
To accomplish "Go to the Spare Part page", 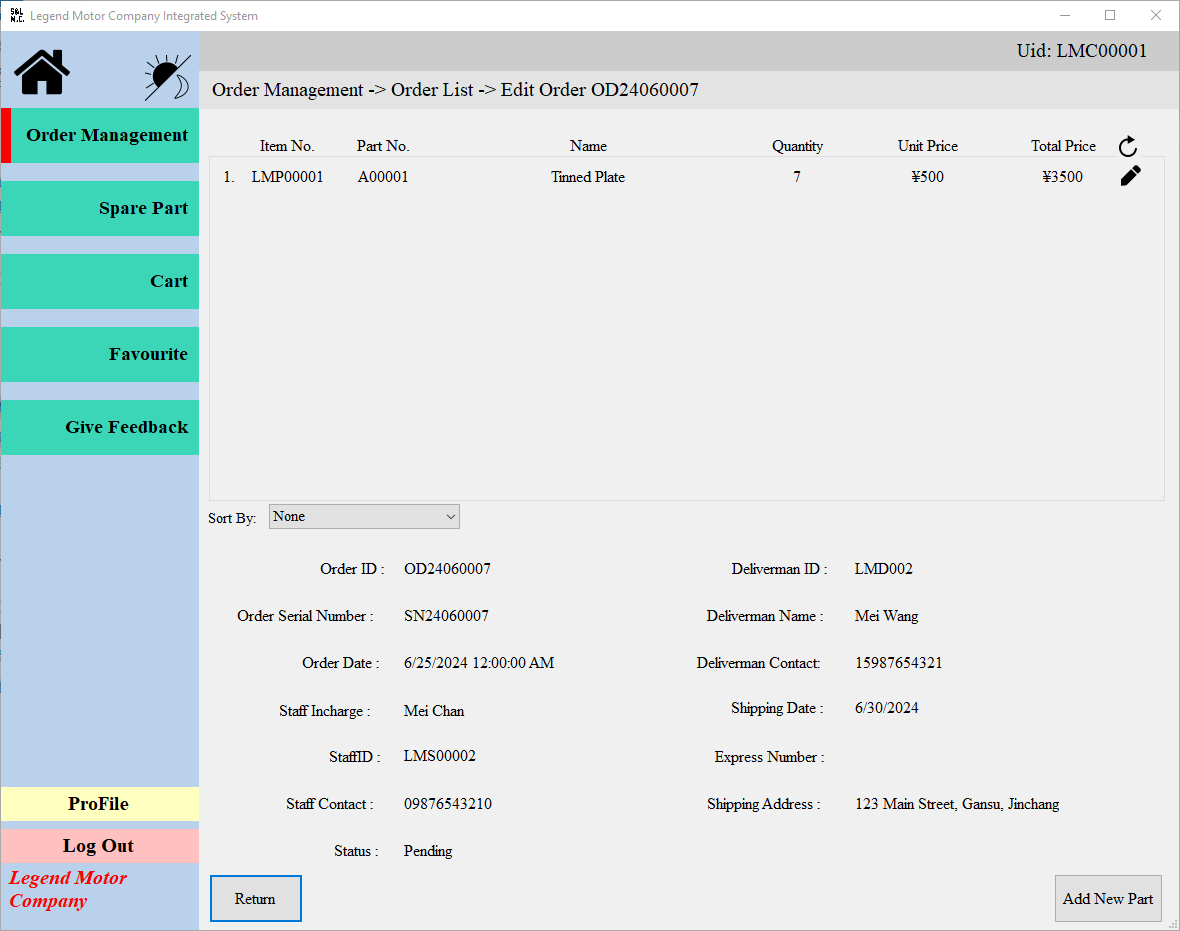I will click(x=101, y=209).
